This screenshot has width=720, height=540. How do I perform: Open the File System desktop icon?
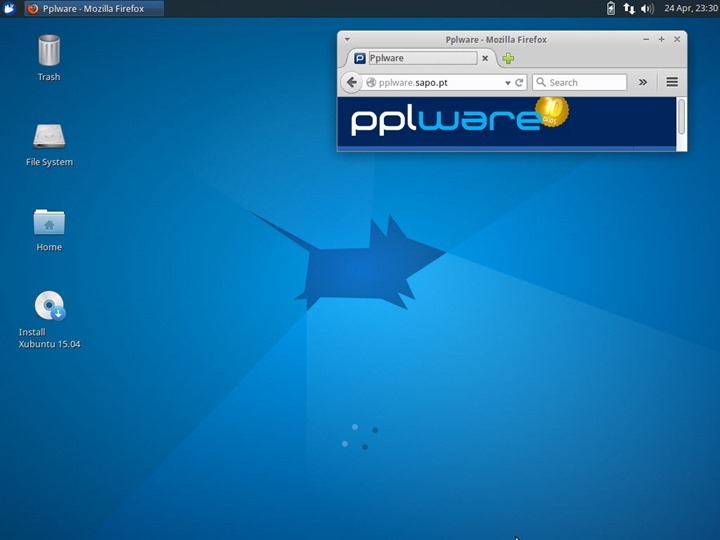[49, 144]
